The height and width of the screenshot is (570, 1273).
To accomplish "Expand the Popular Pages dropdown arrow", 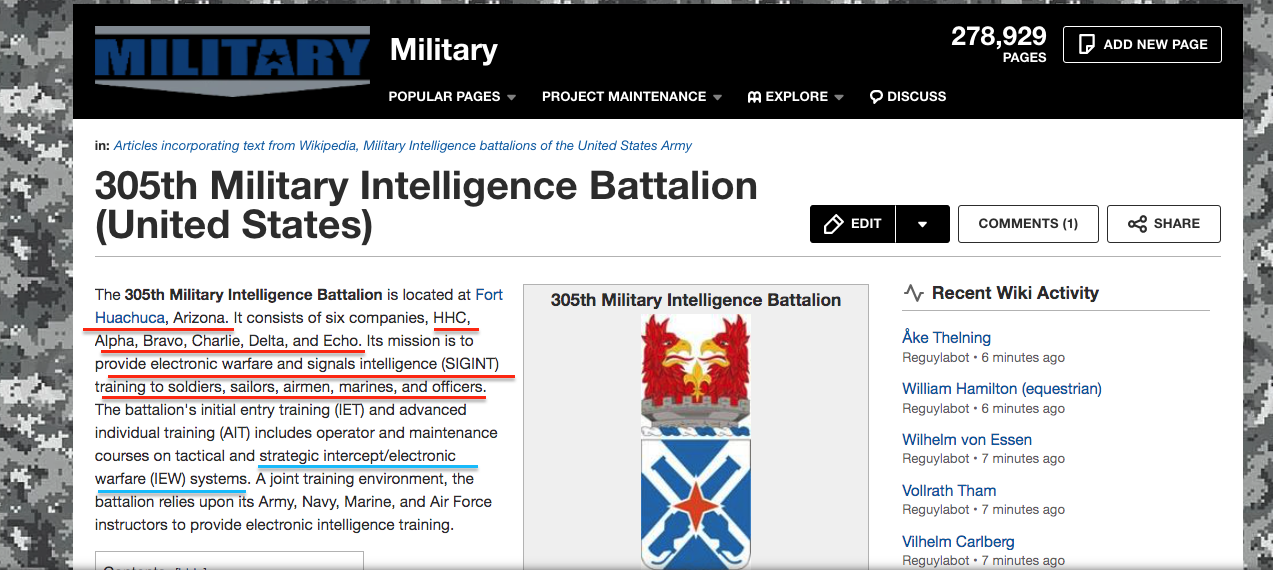I will point(511,98).
